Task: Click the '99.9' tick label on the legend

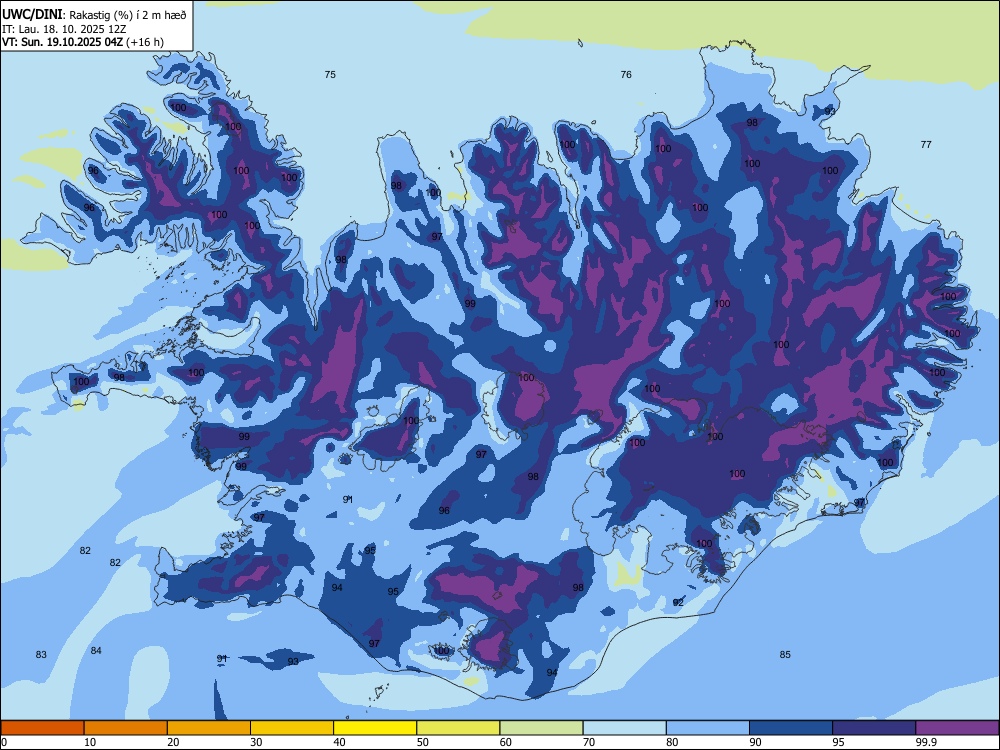Action: click(x=926, y=742)
